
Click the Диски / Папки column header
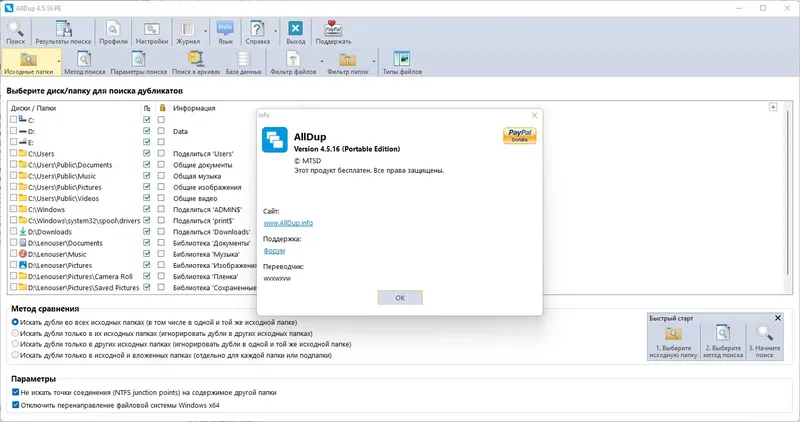[34, 108]
